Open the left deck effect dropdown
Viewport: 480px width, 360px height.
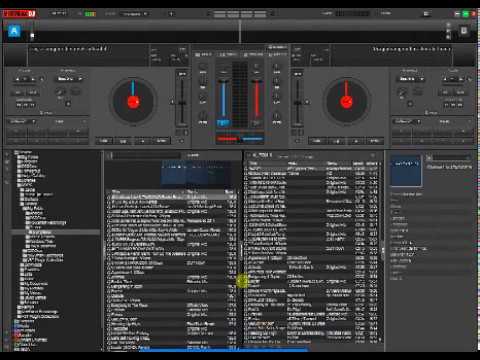tap(70, 79)
